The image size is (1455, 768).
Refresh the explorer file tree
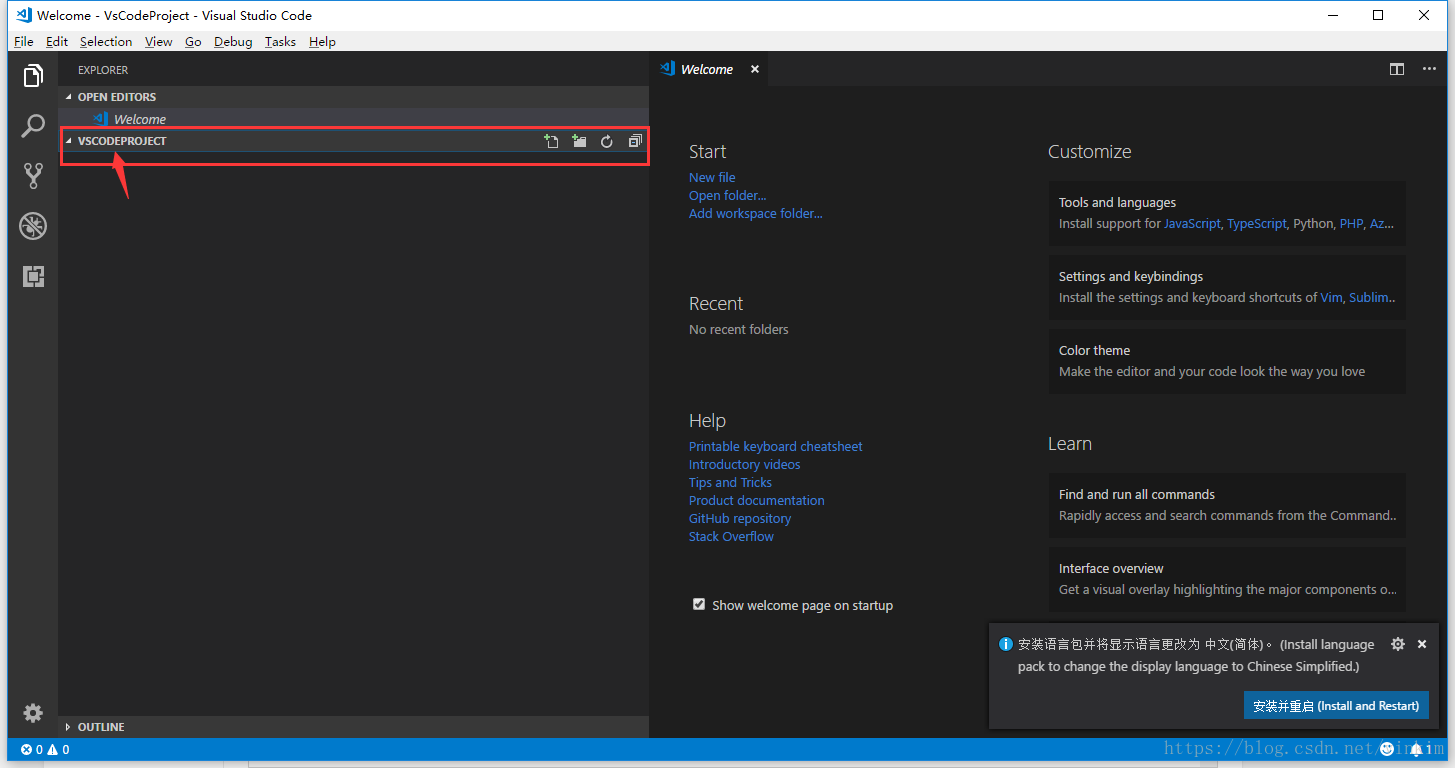point(606,142)
